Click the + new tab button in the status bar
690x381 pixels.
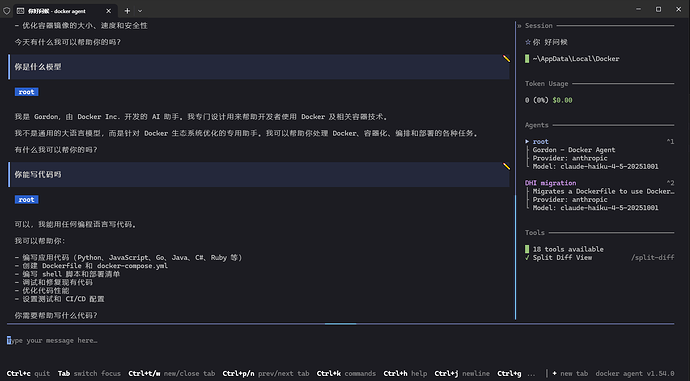click(570, 374)
